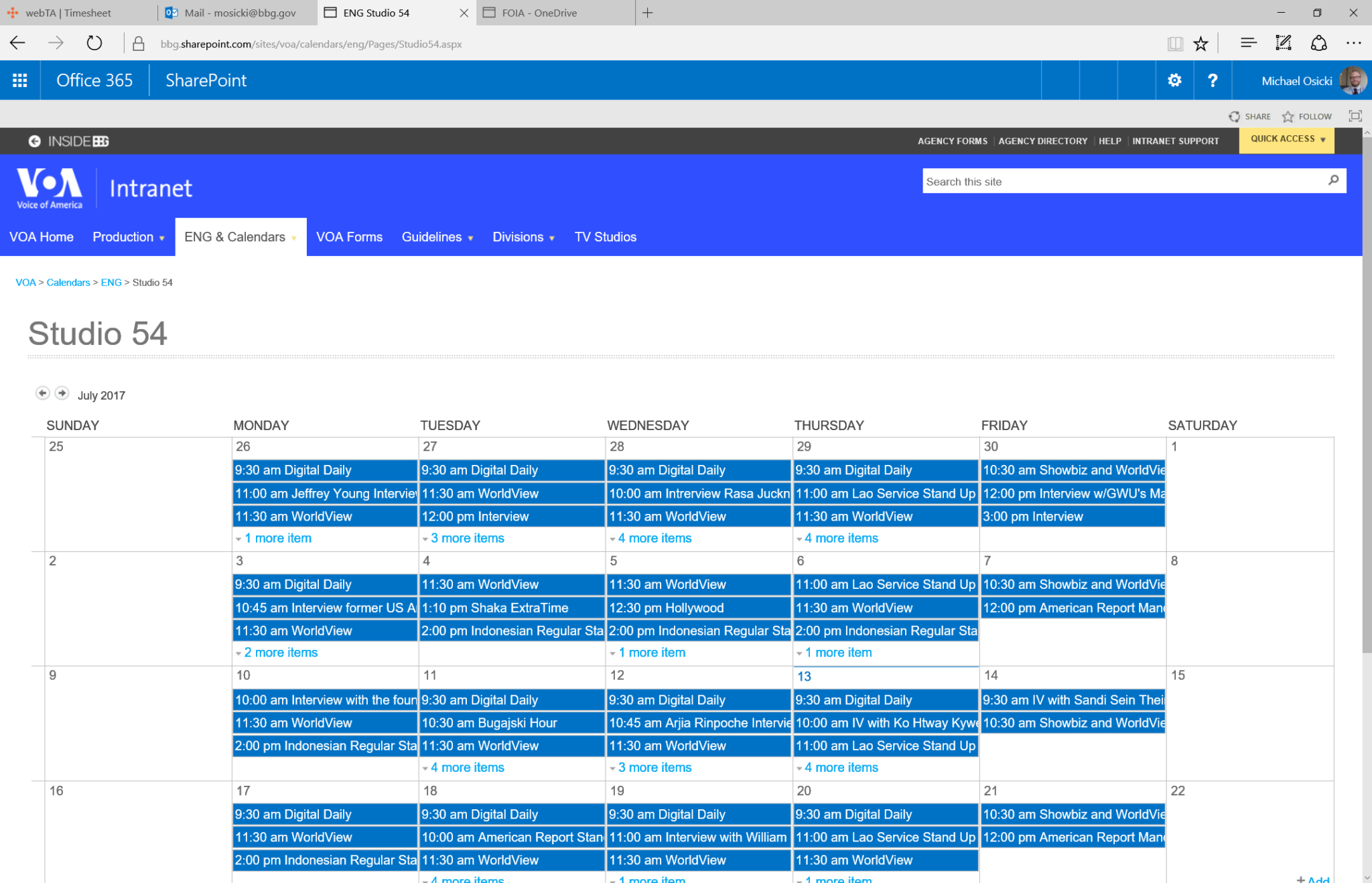Viewport: 1372px width, 883px height.
Task: Go to previous month with left arrow
Action: tap(42, 393)
